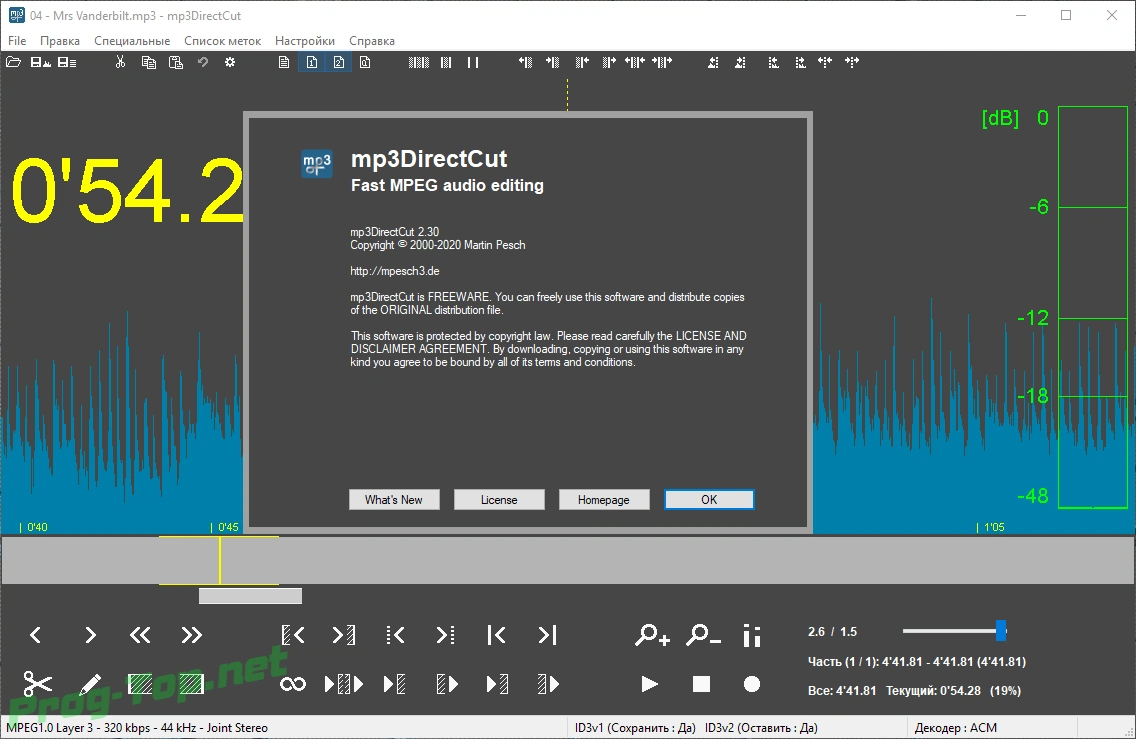Open the Правка menu
Viewport: 1136px width, 739px height.
pyautogui.click(x=59, y=41)
